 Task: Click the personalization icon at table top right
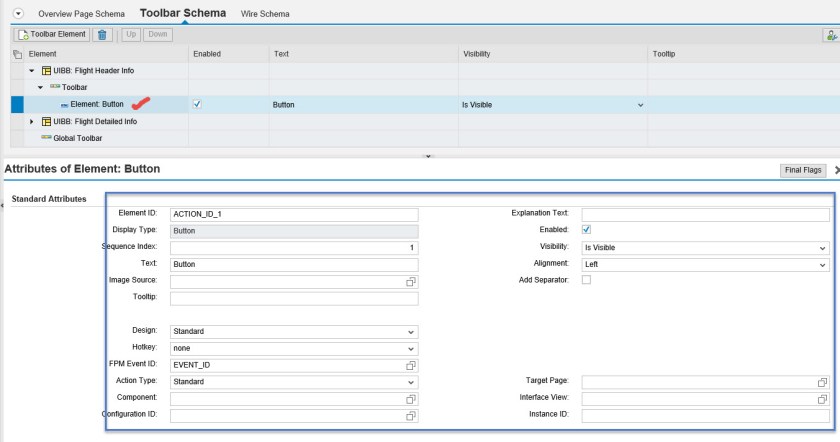pos(830,35)
